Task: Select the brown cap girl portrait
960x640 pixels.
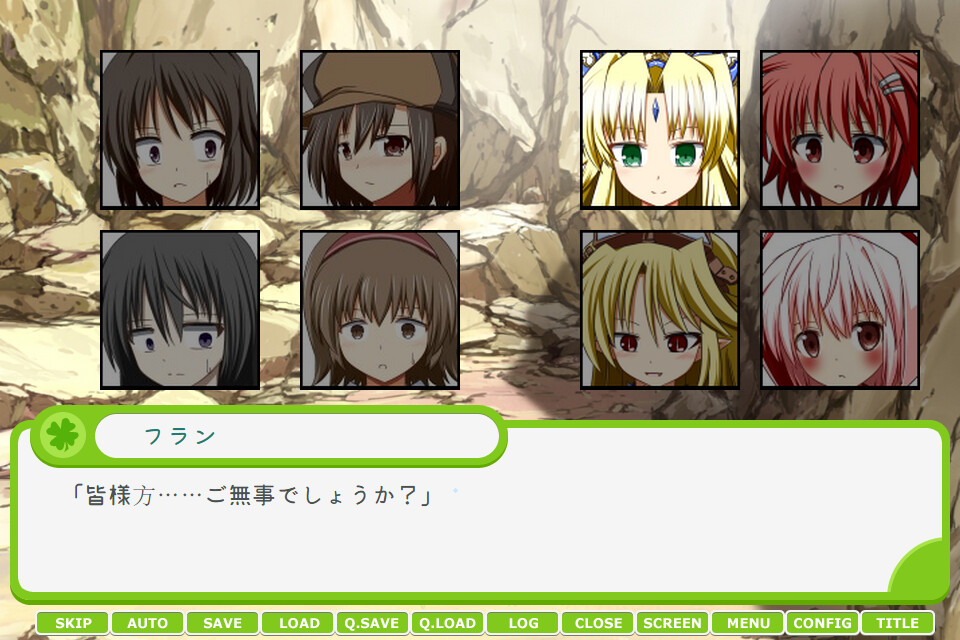Action: [x=380, y=130]
